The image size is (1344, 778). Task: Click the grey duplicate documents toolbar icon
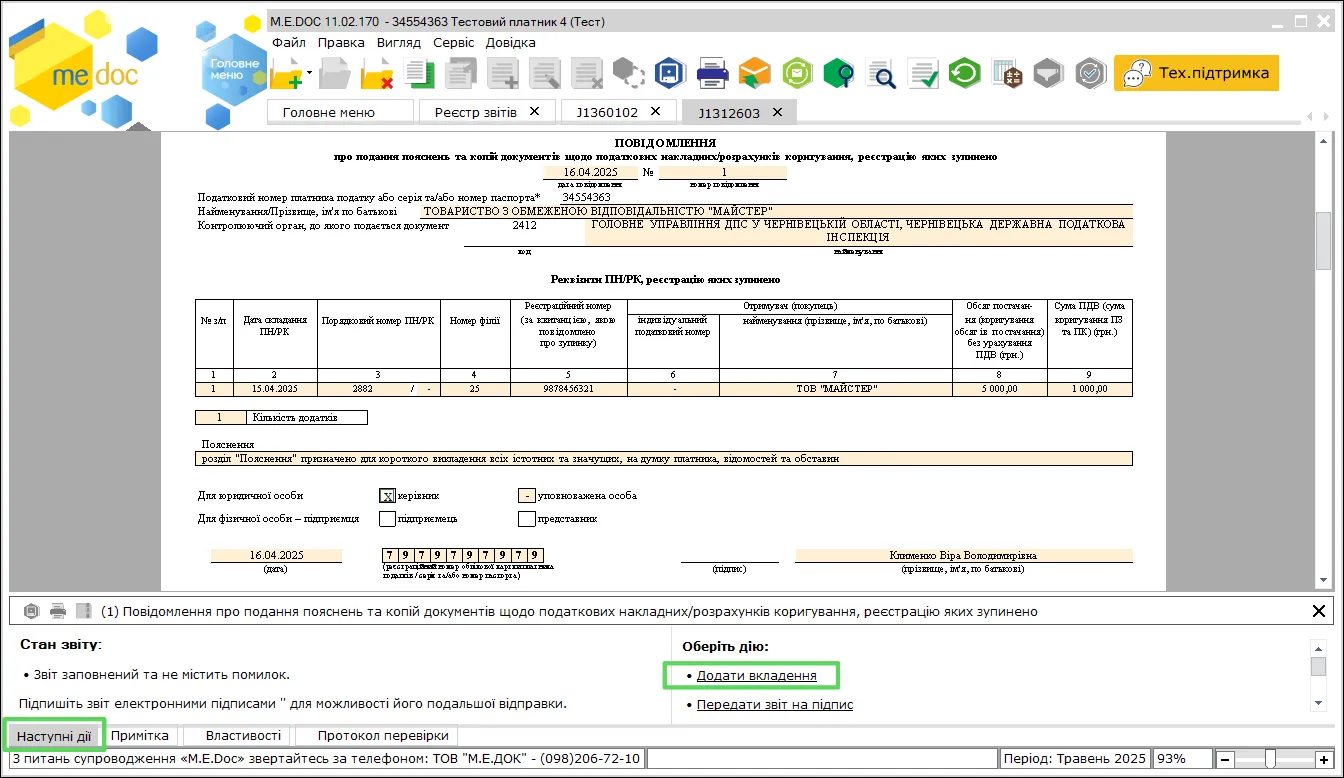[x=461, y=73]
